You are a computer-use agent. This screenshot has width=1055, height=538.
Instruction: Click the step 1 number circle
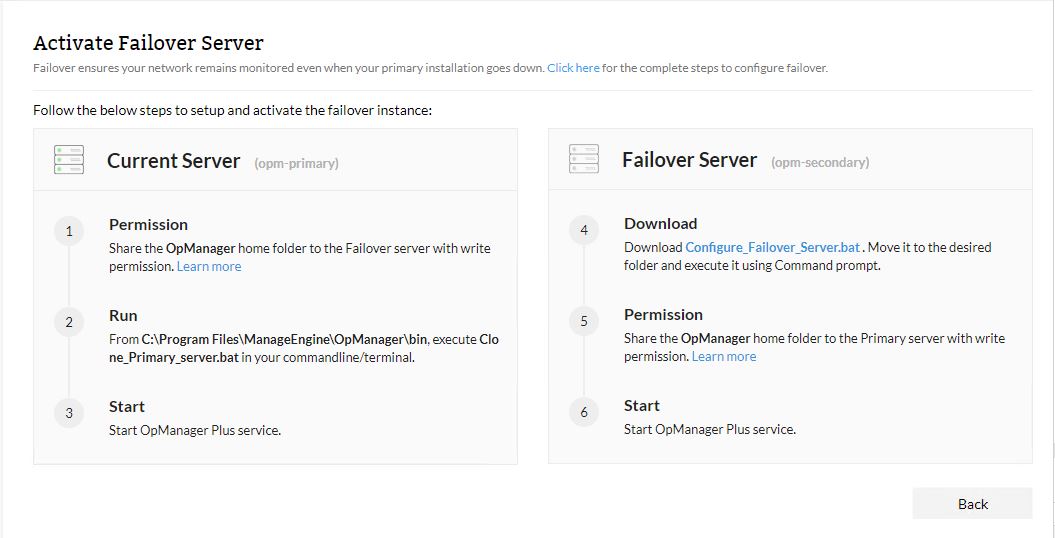click(69, 232)
